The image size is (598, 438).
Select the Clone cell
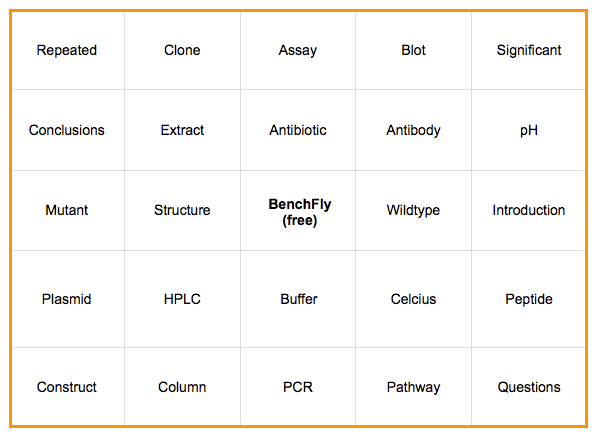pyautogui.click(x=182, y=51)
